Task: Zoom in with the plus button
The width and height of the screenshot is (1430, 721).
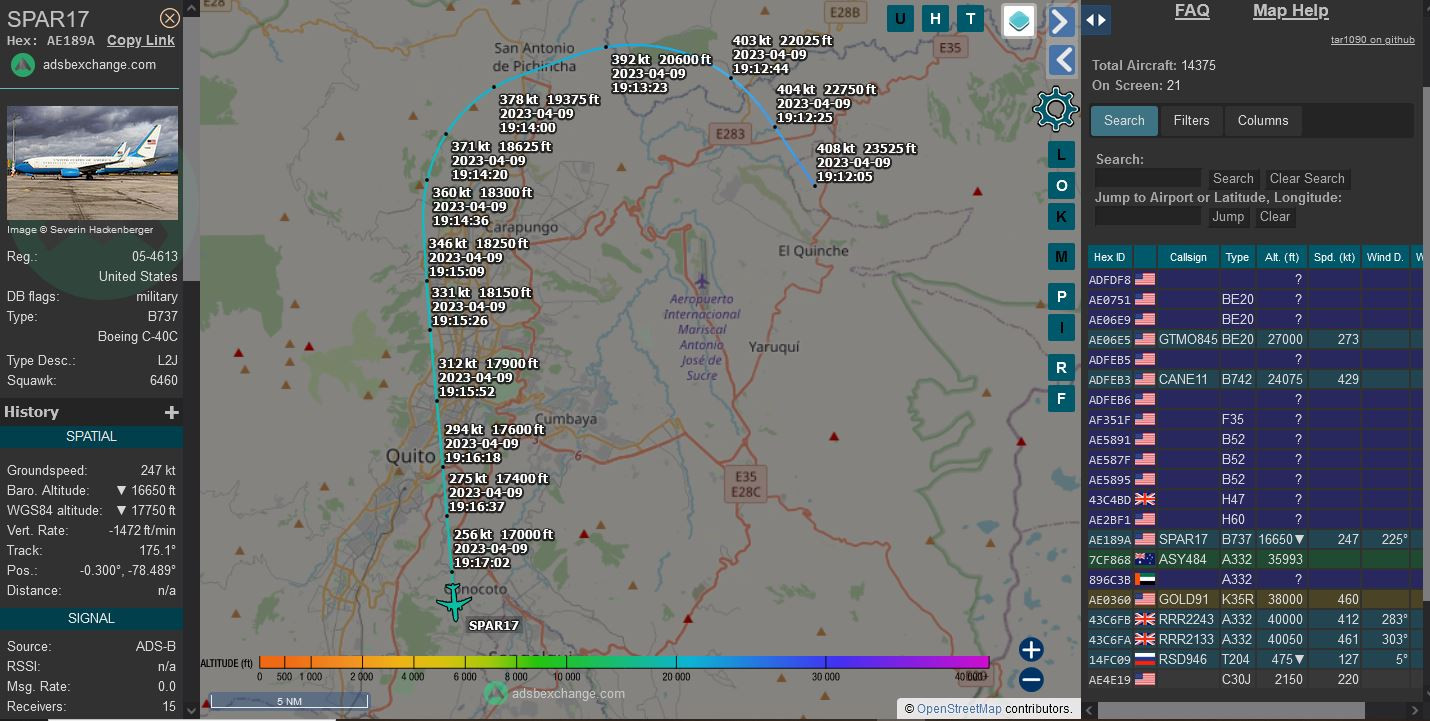Action: [x=1031, y=650]
